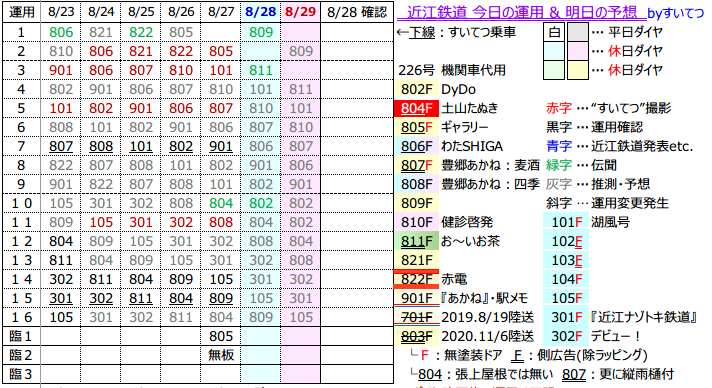
Task: Click the 809F legend cell
Action: [416, 203]
